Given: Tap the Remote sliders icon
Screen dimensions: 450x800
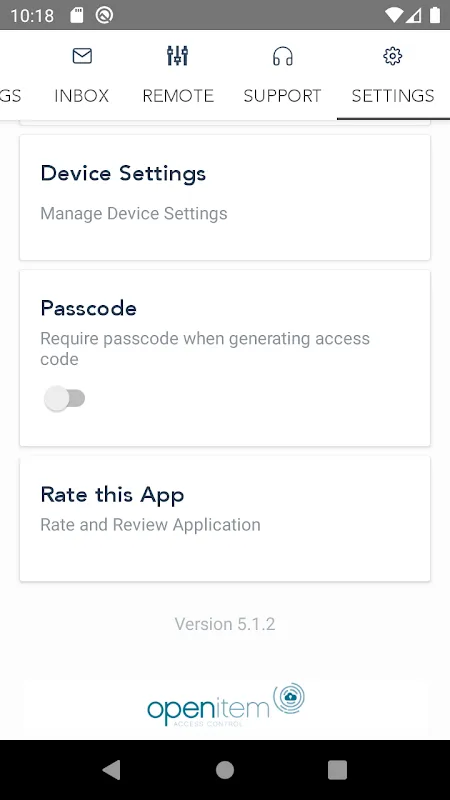Looking at the screenshot, I should point(178,56).
